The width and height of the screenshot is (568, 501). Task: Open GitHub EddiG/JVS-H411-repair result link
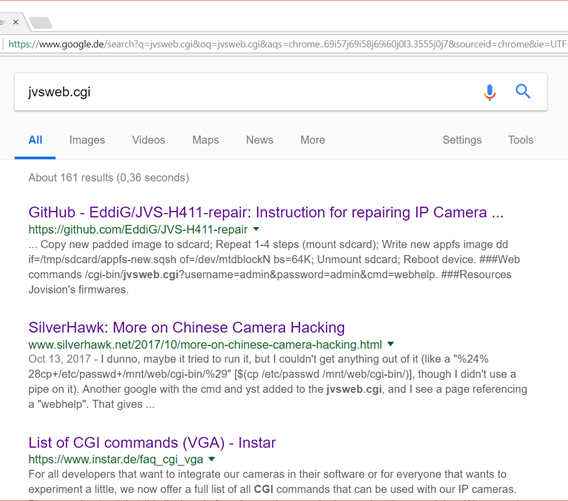pyautogui.click(x=266, y=212)
